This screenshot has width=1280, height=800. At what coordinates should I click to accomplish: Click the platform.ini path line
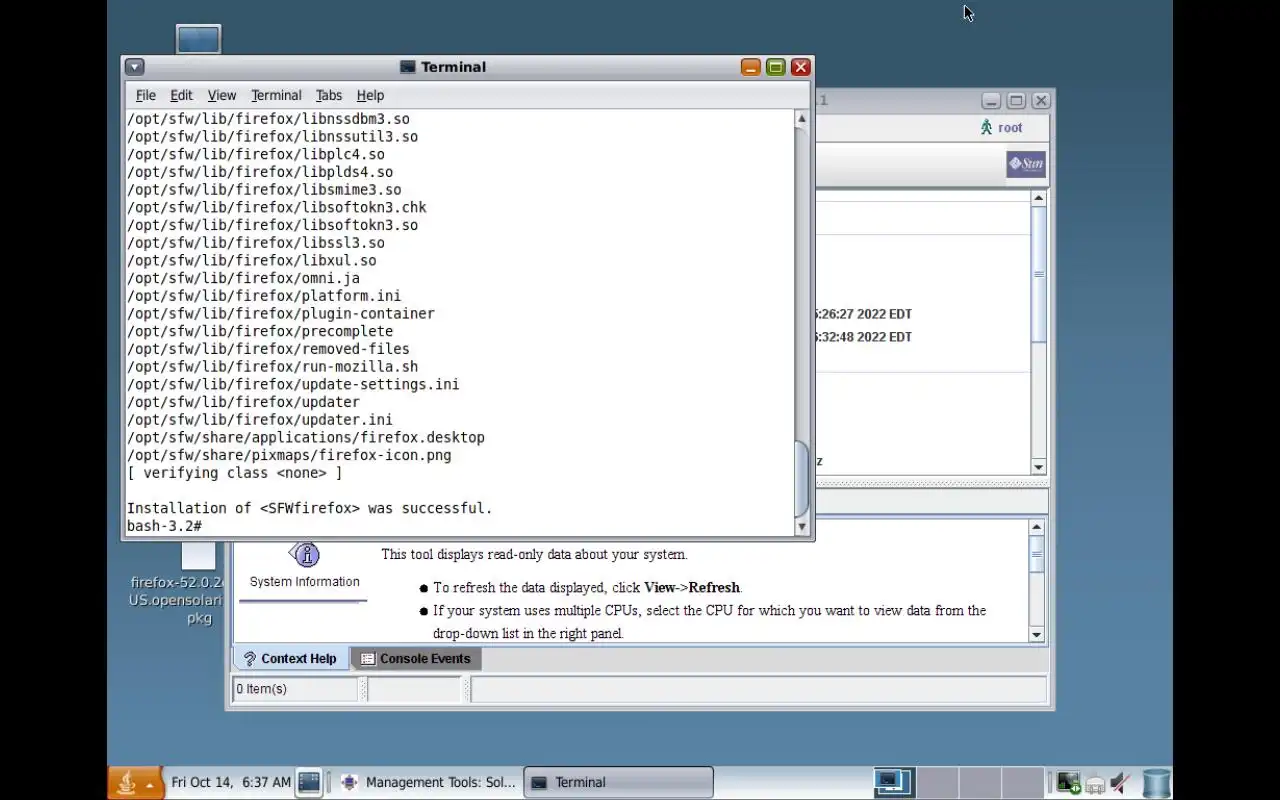click(x=264, y=296)
